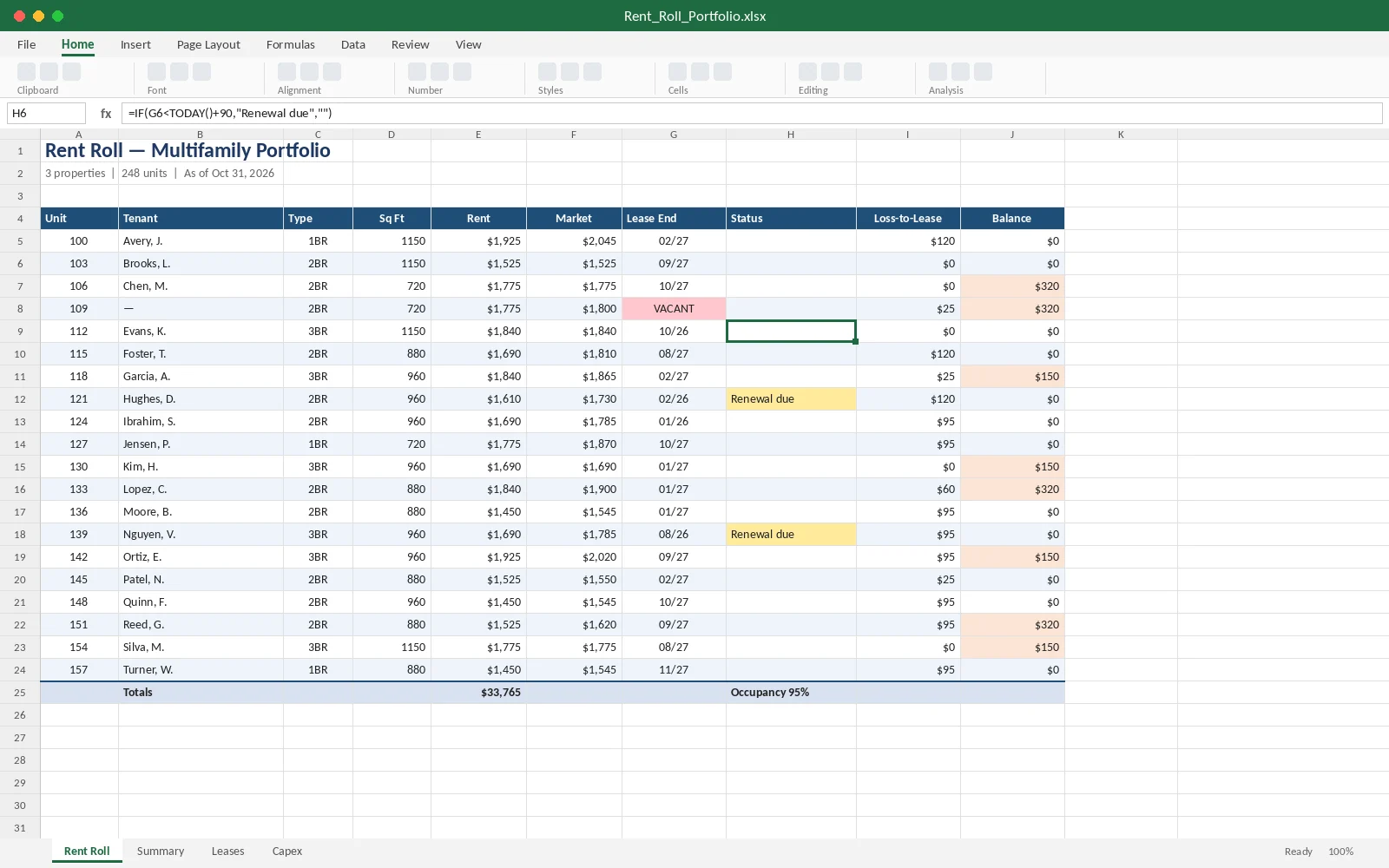This screenshot has height=868, width=1389.
Task: Select Ortiz, E. market rent $2,020
Action: (x=574, y=557)
